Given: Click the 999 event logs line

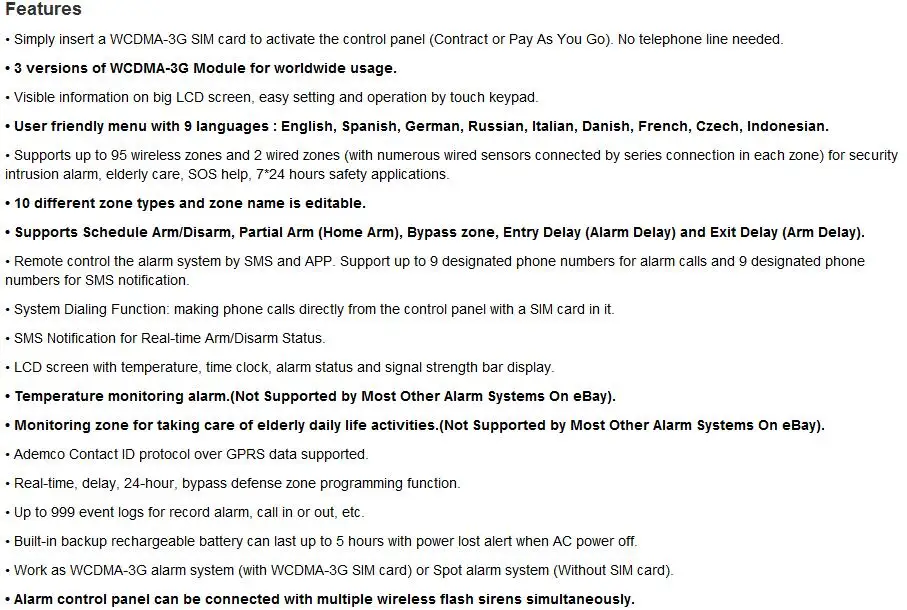Looking at the screenshot, I should 185,512.
